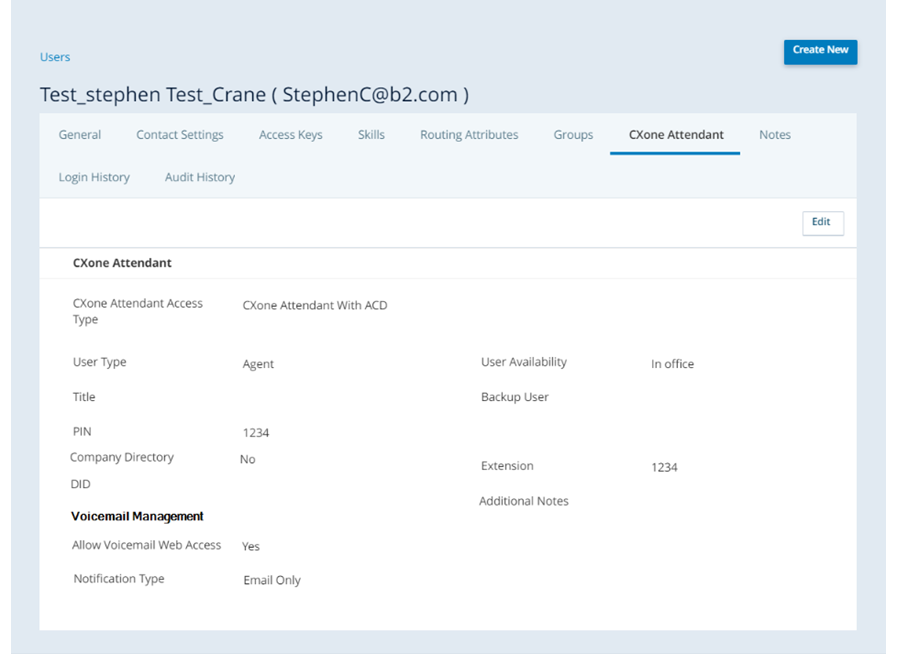
Task: Select the PIN value 1234
Action: coord(256,433)
